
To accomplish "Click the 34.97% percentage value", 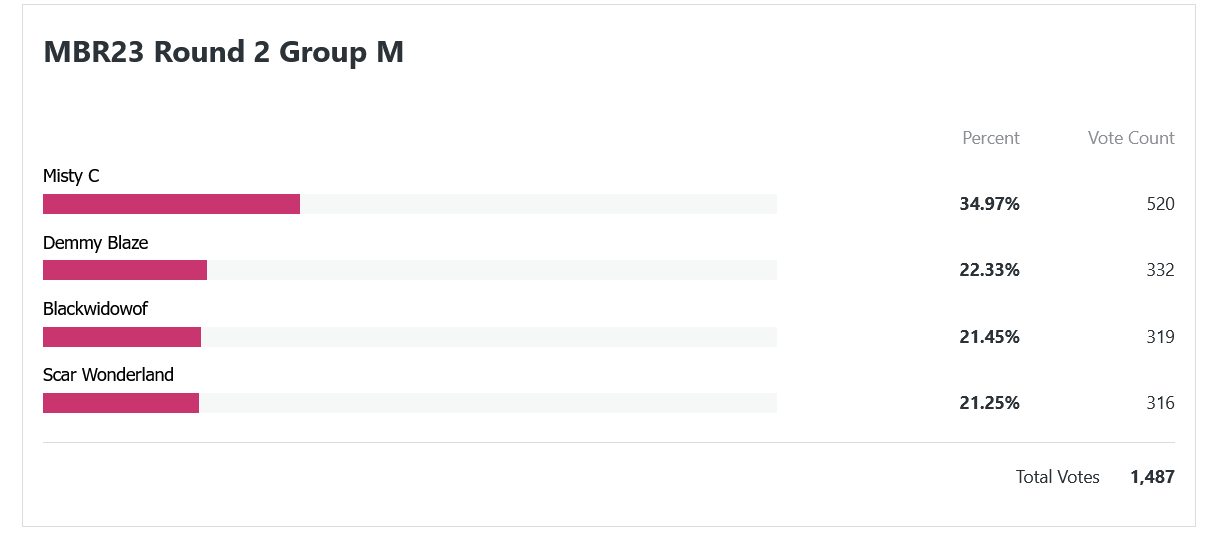I will point(989,204).
